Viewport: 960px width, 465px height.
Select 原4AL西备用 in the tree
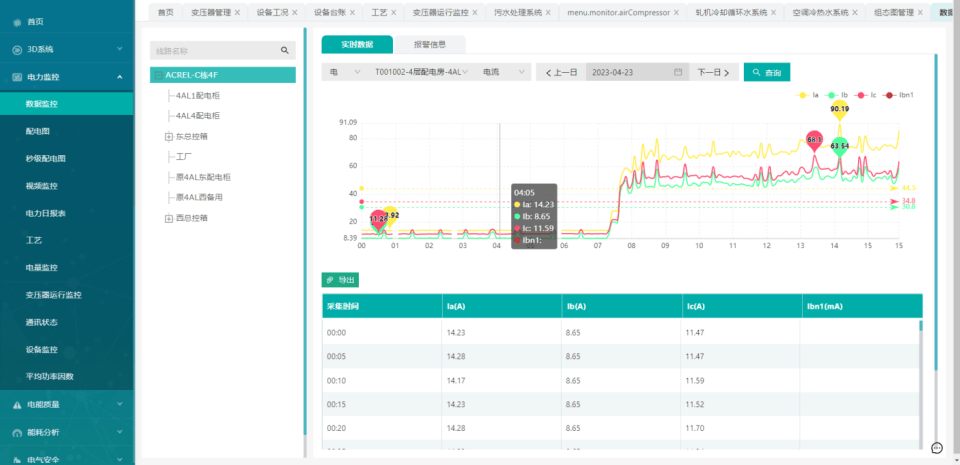pos(199,198)
